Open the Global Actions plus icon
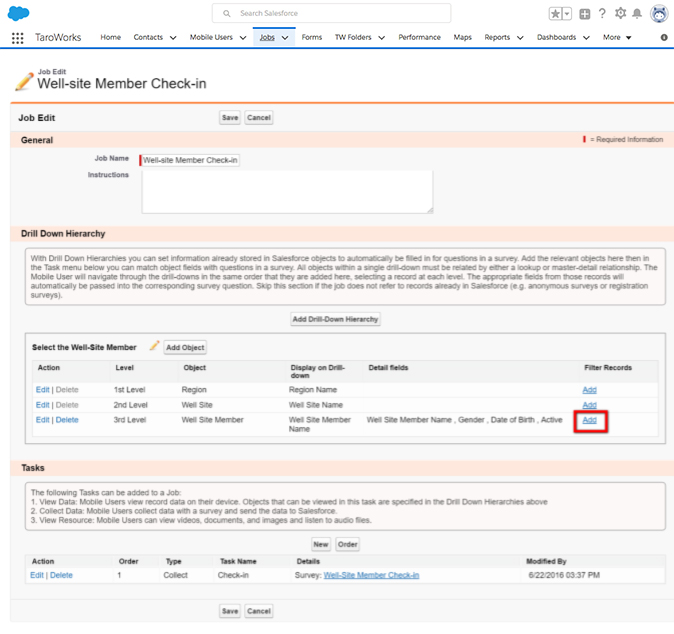The height and width of the screenshot is (634, 674). click(585, 14)
